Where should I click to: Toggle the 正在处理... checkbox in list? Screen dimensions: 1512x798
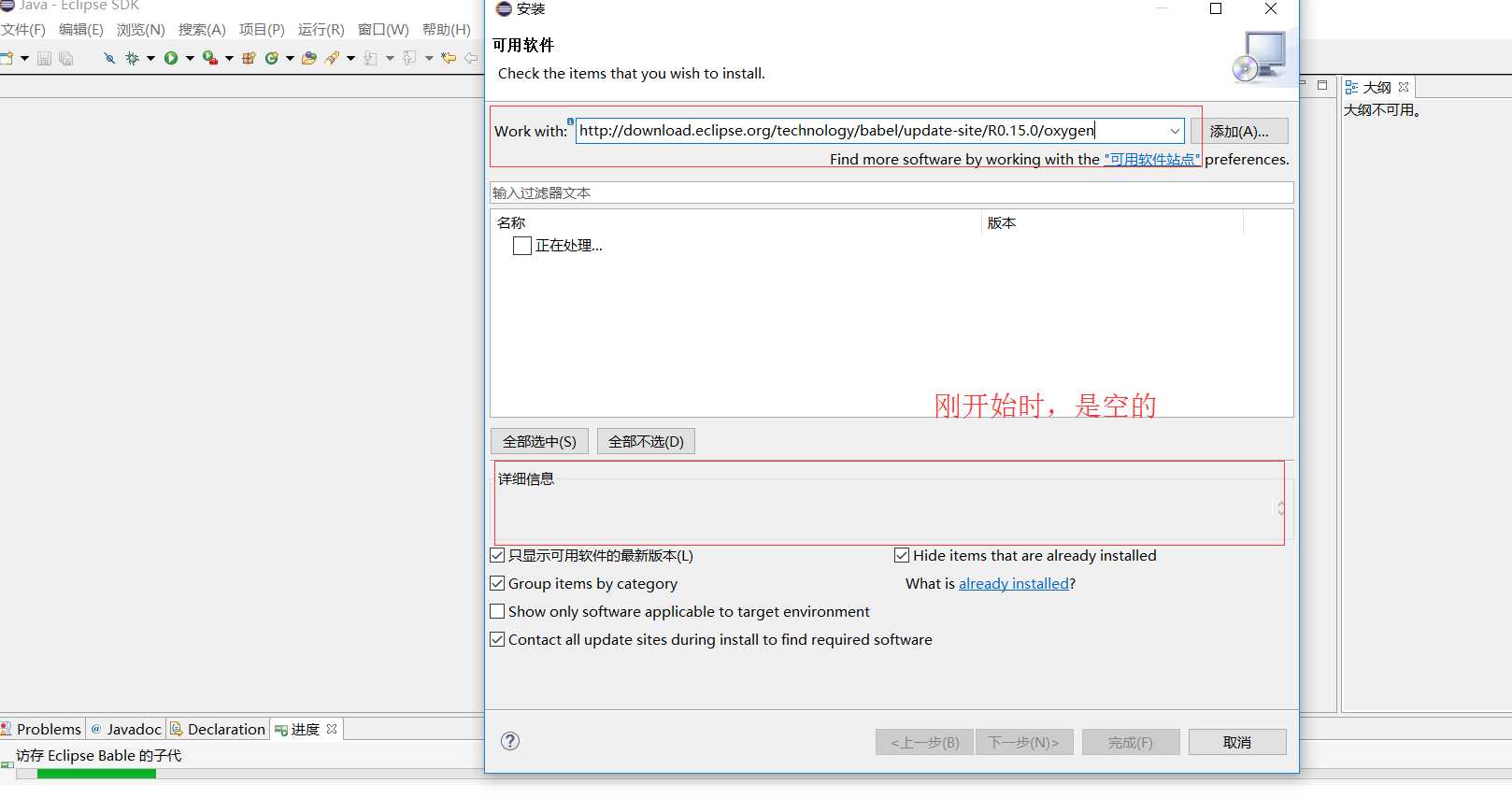pos(522,246)
